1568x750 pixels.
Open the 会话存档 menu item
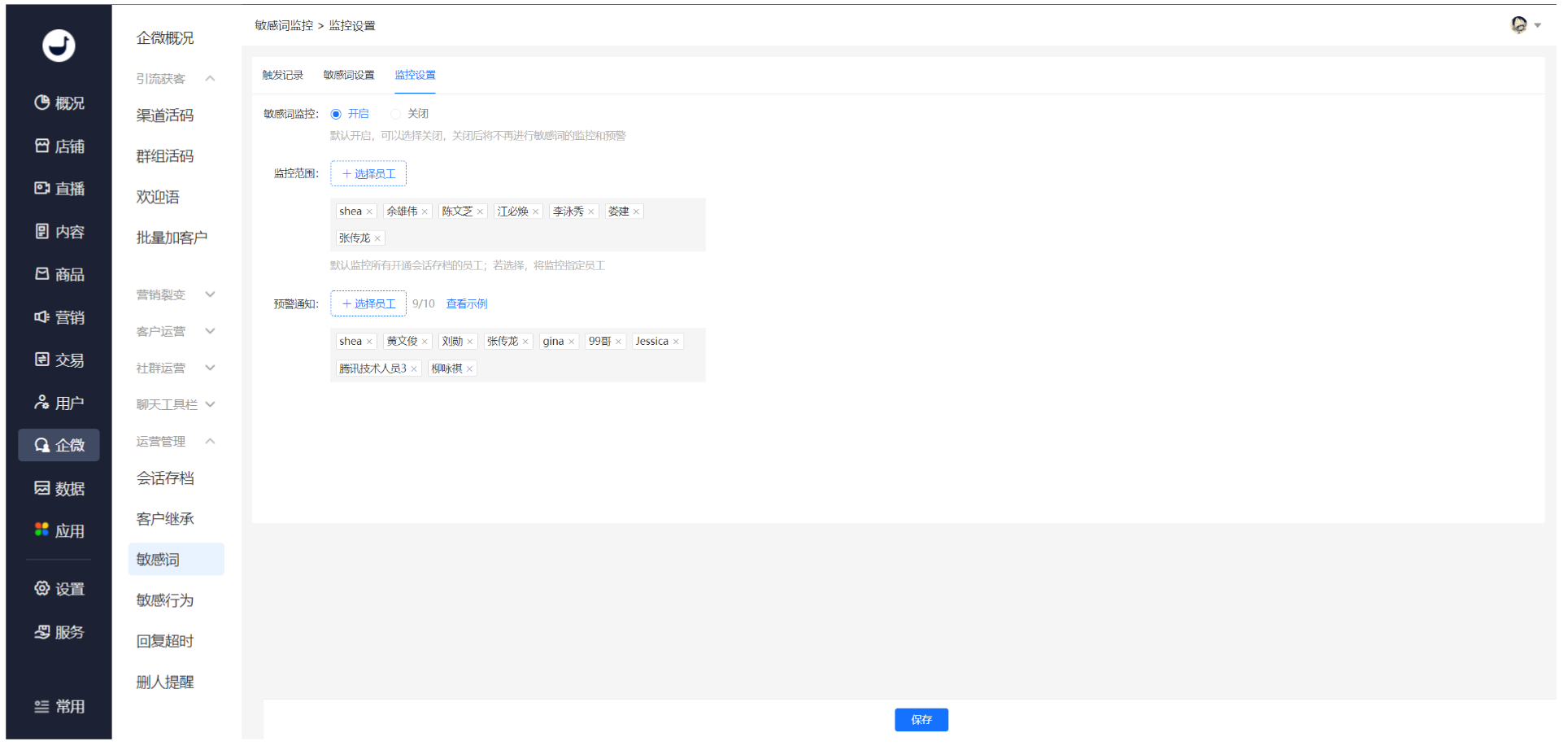coord(165,478)
